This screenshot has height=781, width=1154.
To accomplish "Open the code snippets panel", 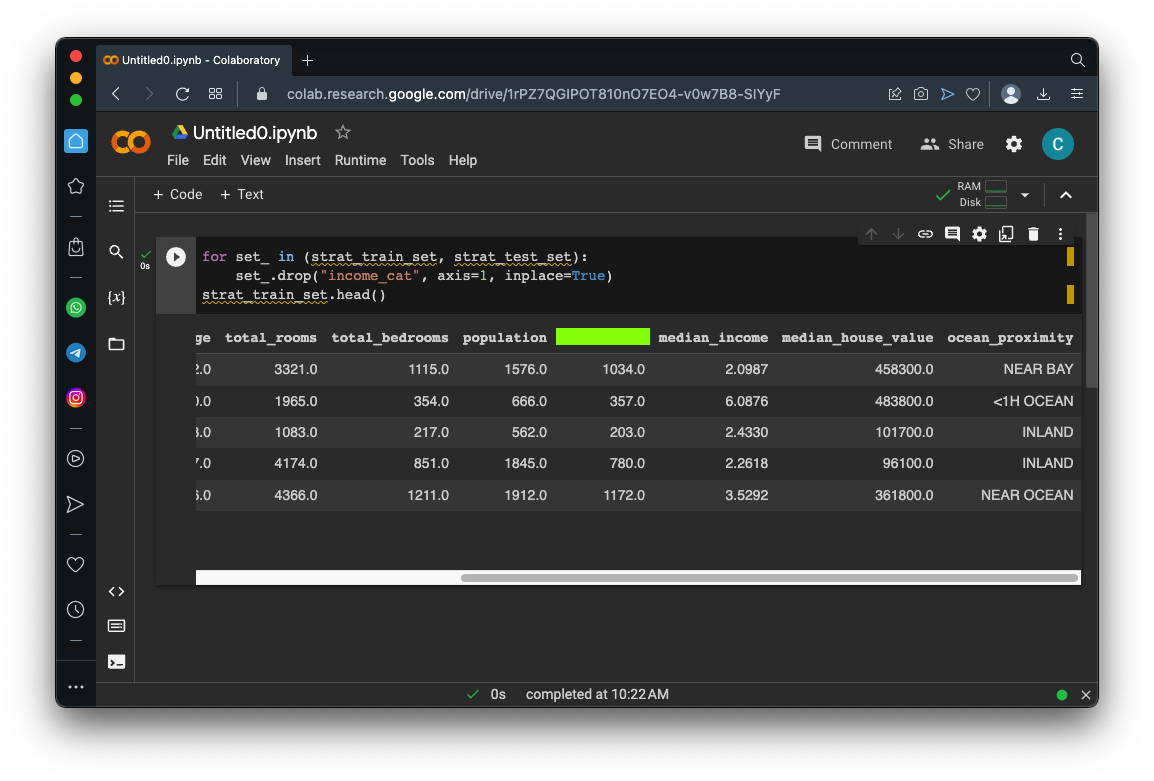I will coord(116,591).
